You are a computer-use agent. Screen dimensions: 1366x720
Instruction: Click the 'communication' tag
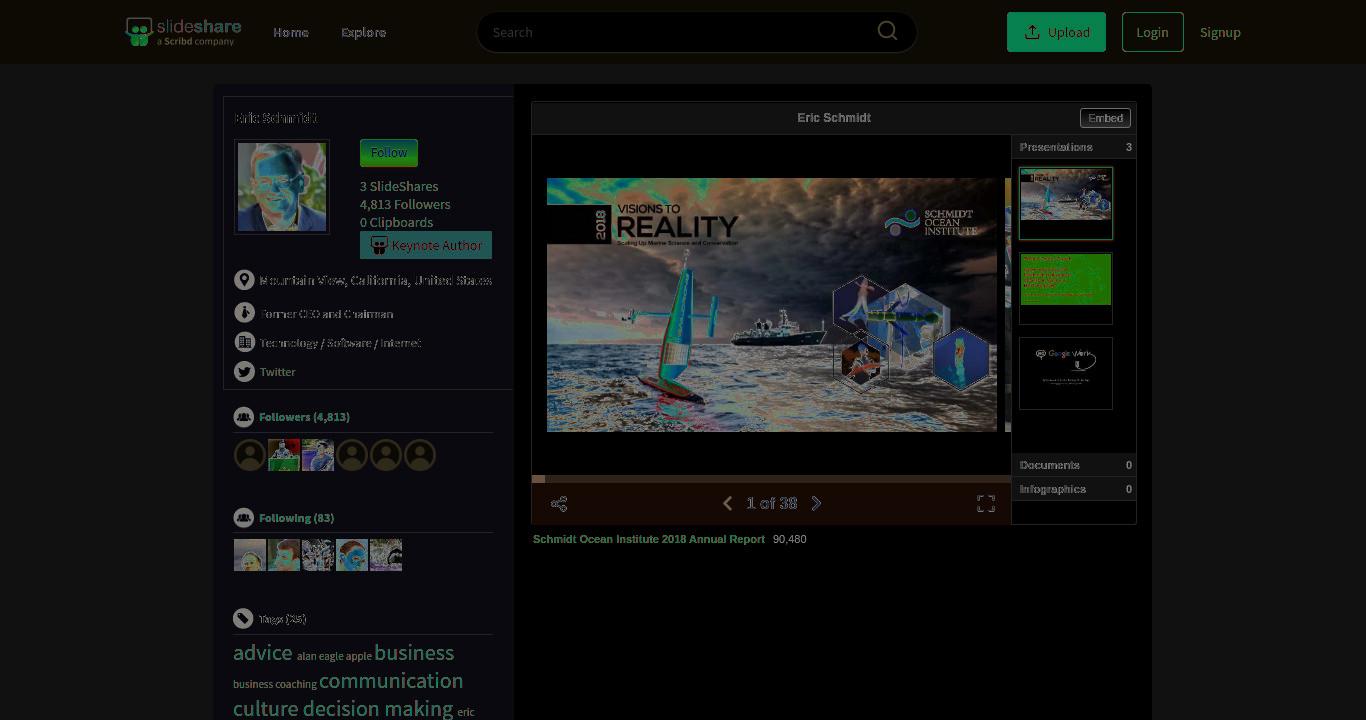tap(391, 681)
